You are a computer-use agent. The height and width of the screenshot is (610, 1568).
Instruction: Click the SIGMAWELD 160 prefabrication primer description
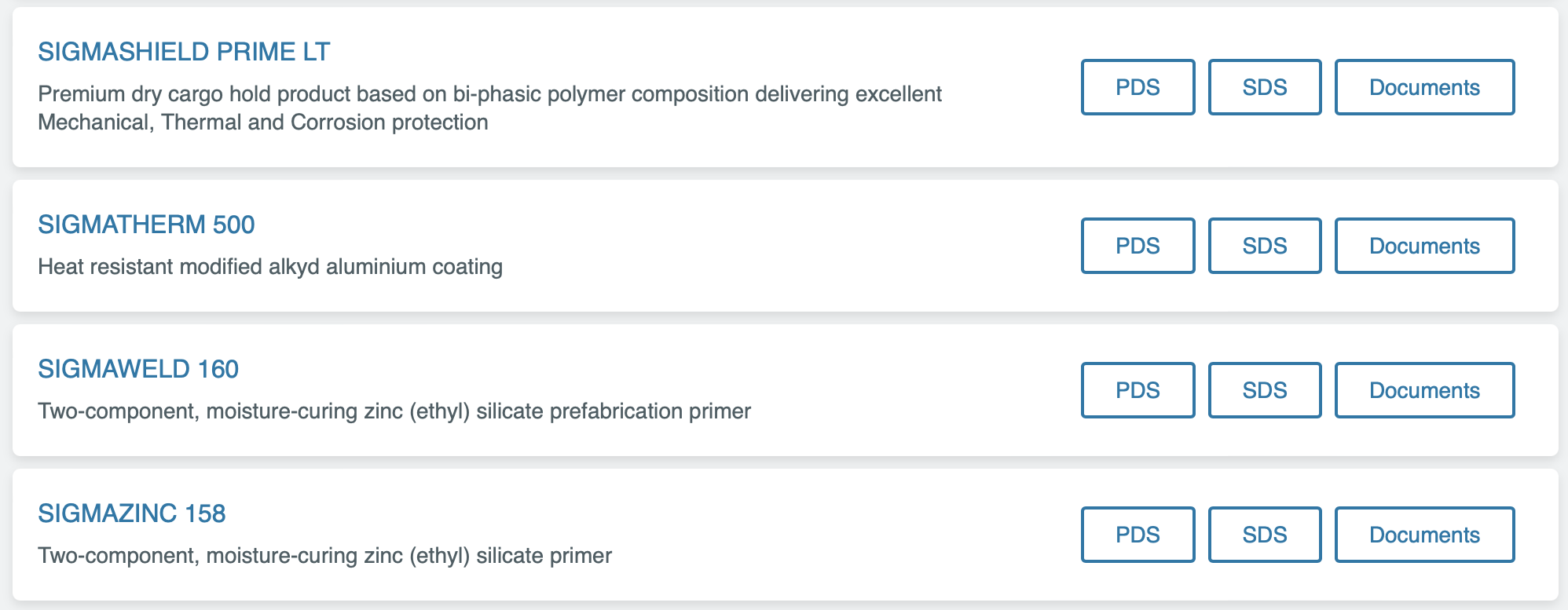click(x=394, y=411)
